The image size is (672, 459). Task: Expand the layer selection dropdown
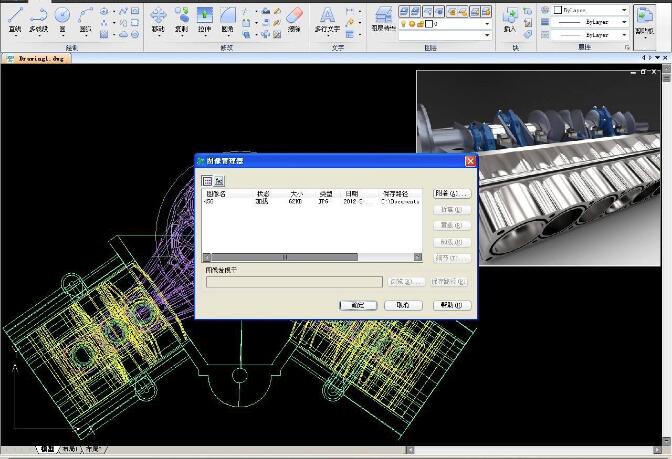tap(485, 22)
